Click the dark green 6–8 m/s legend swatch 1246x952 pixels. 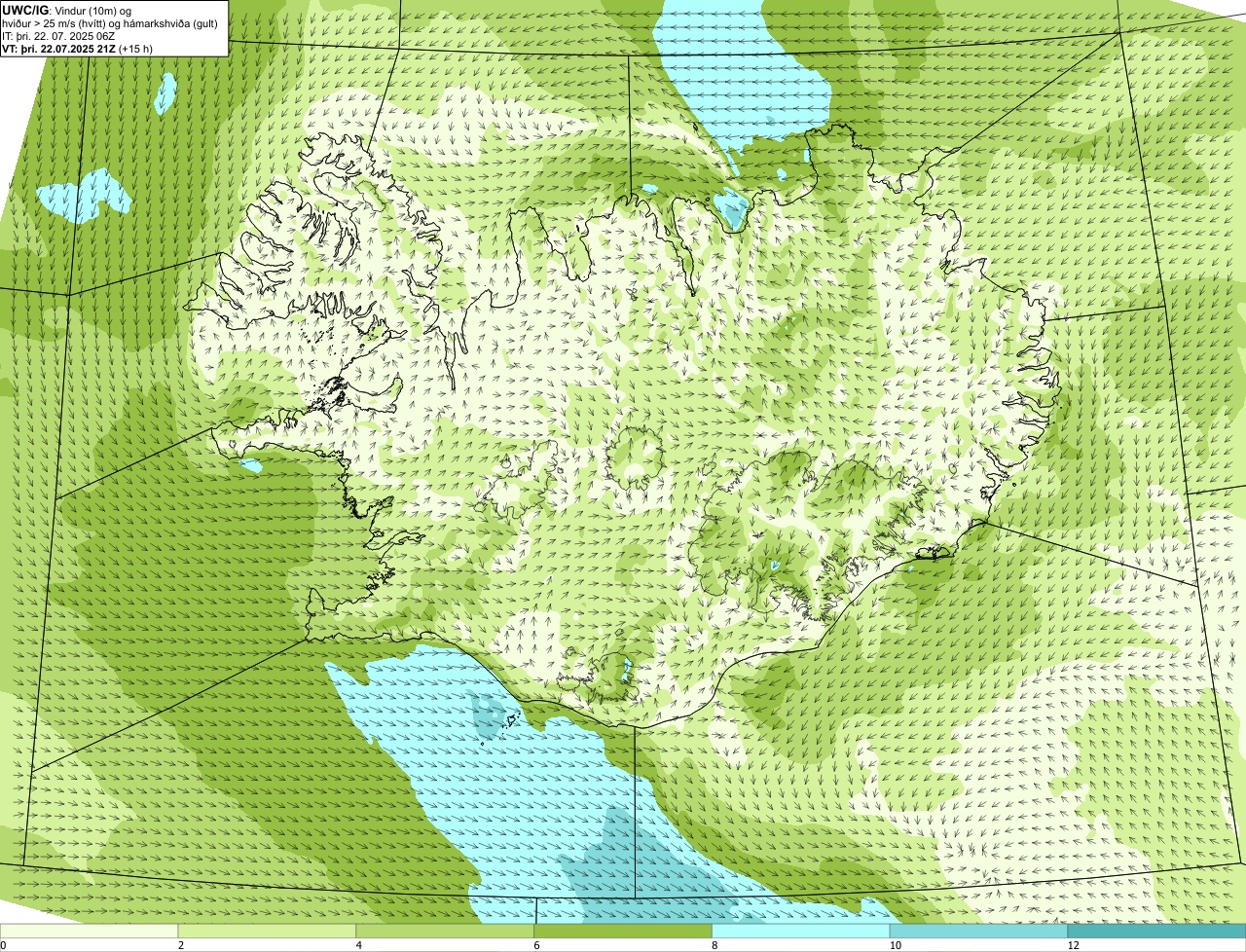pos(623,931)
